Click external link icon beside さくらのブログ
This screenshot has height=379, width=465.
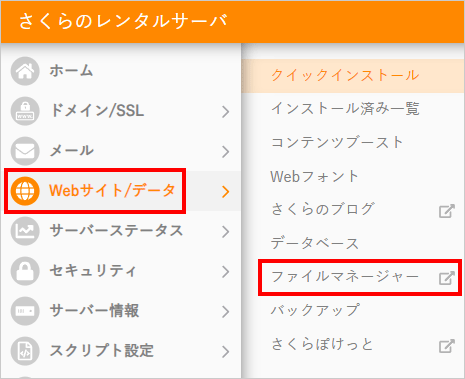click(x=447, y=211)
